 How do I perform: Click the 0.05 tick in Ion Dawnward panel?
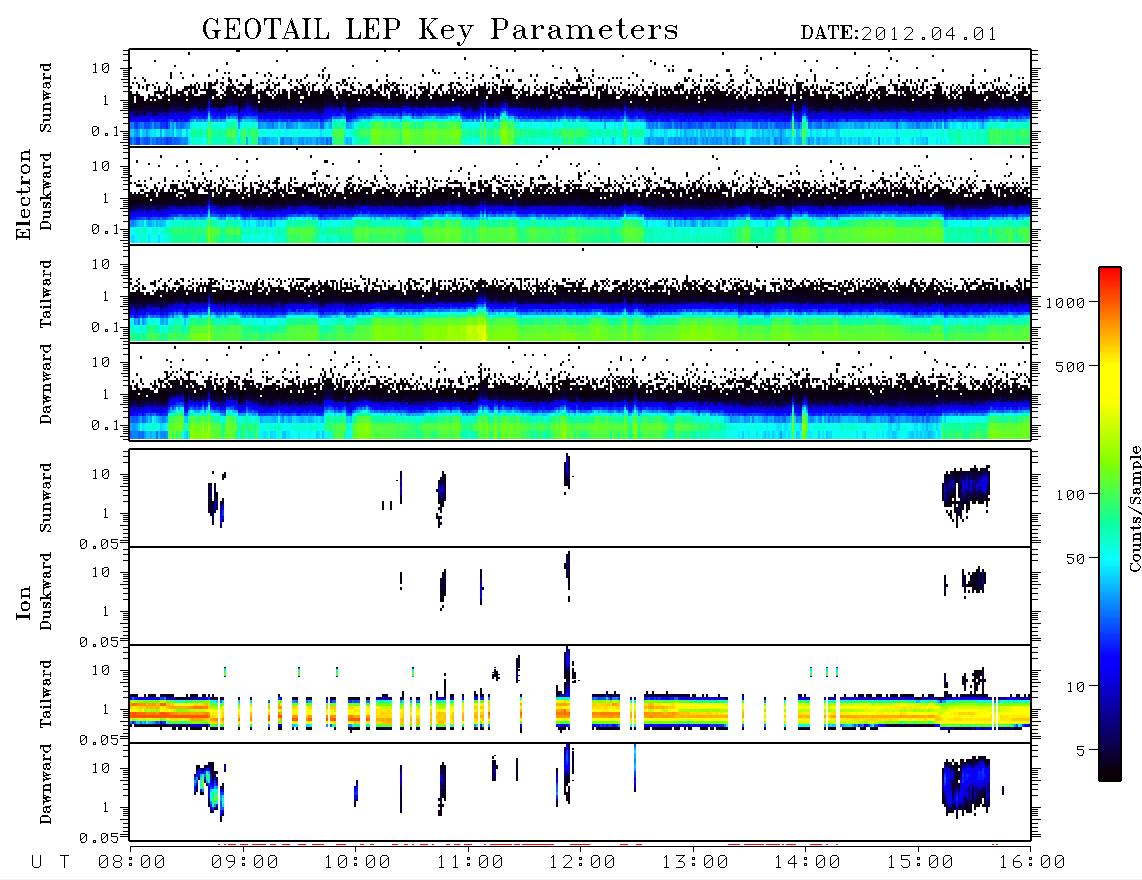[x=98, y=838]
